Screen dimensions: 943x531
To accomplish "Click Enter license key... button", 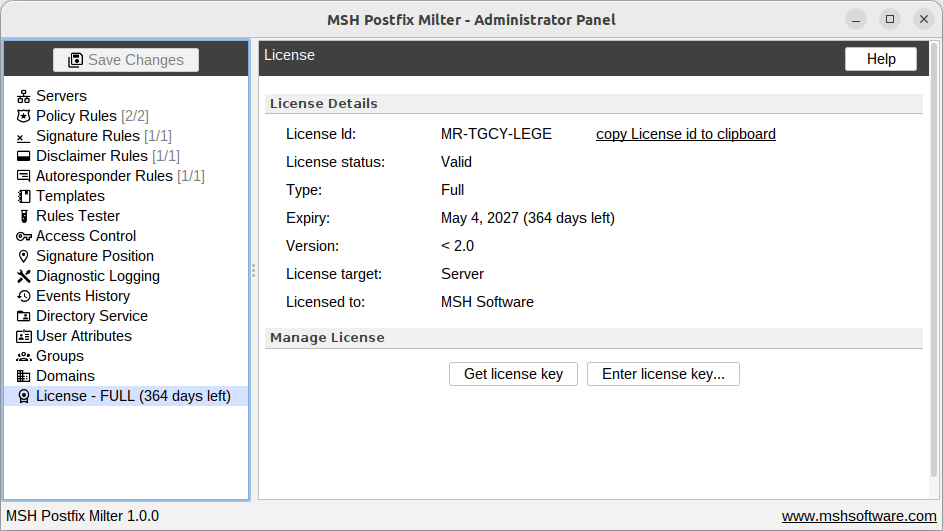I will [x=663, y=374].
